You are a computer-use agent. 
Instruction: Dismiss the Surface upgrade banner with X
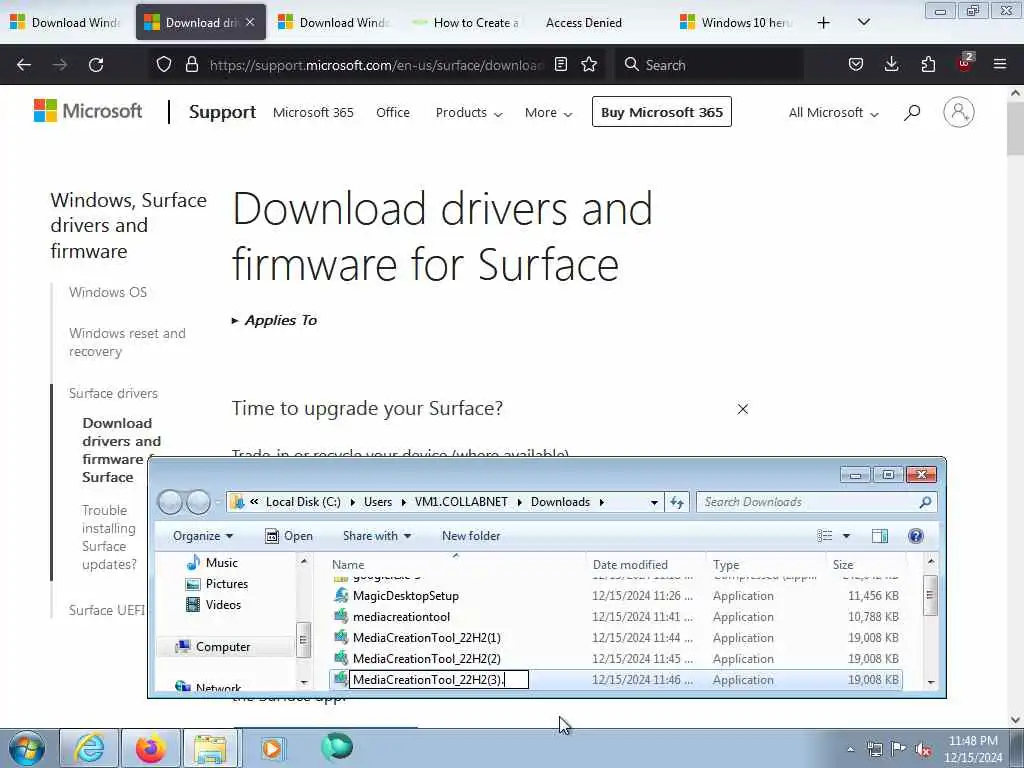coord(743,409)
